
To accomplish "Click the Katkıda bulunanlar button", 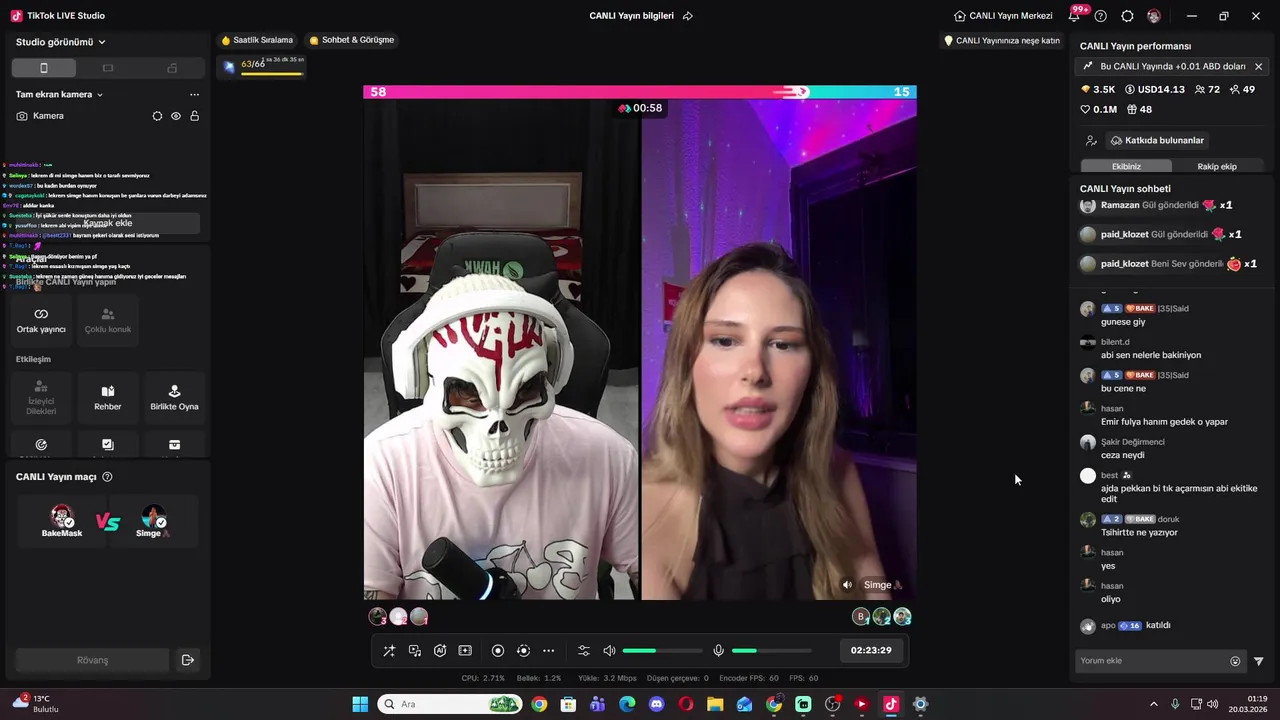I will (1156, 140).
